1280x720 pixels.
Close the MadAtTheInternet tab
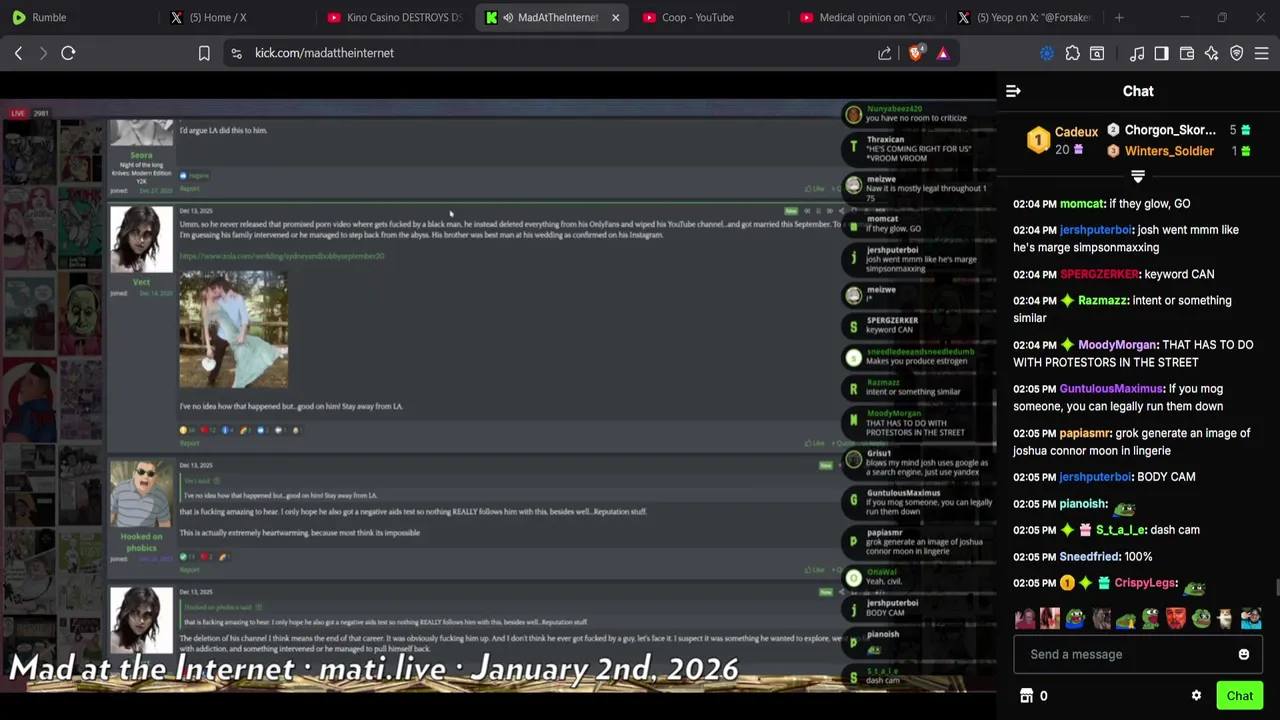(615, 17)
